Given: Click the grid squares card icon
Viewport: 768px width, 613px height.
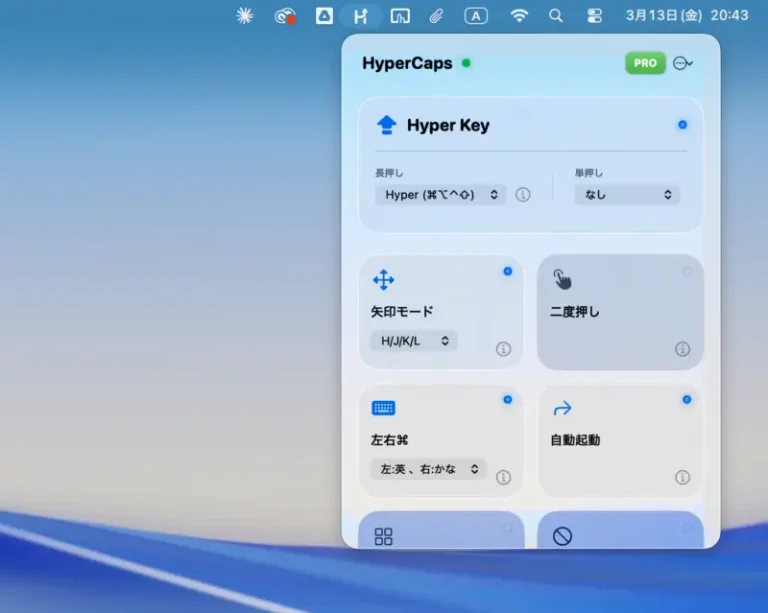Looking at the screenshot, I should click(x=384, y=537).
